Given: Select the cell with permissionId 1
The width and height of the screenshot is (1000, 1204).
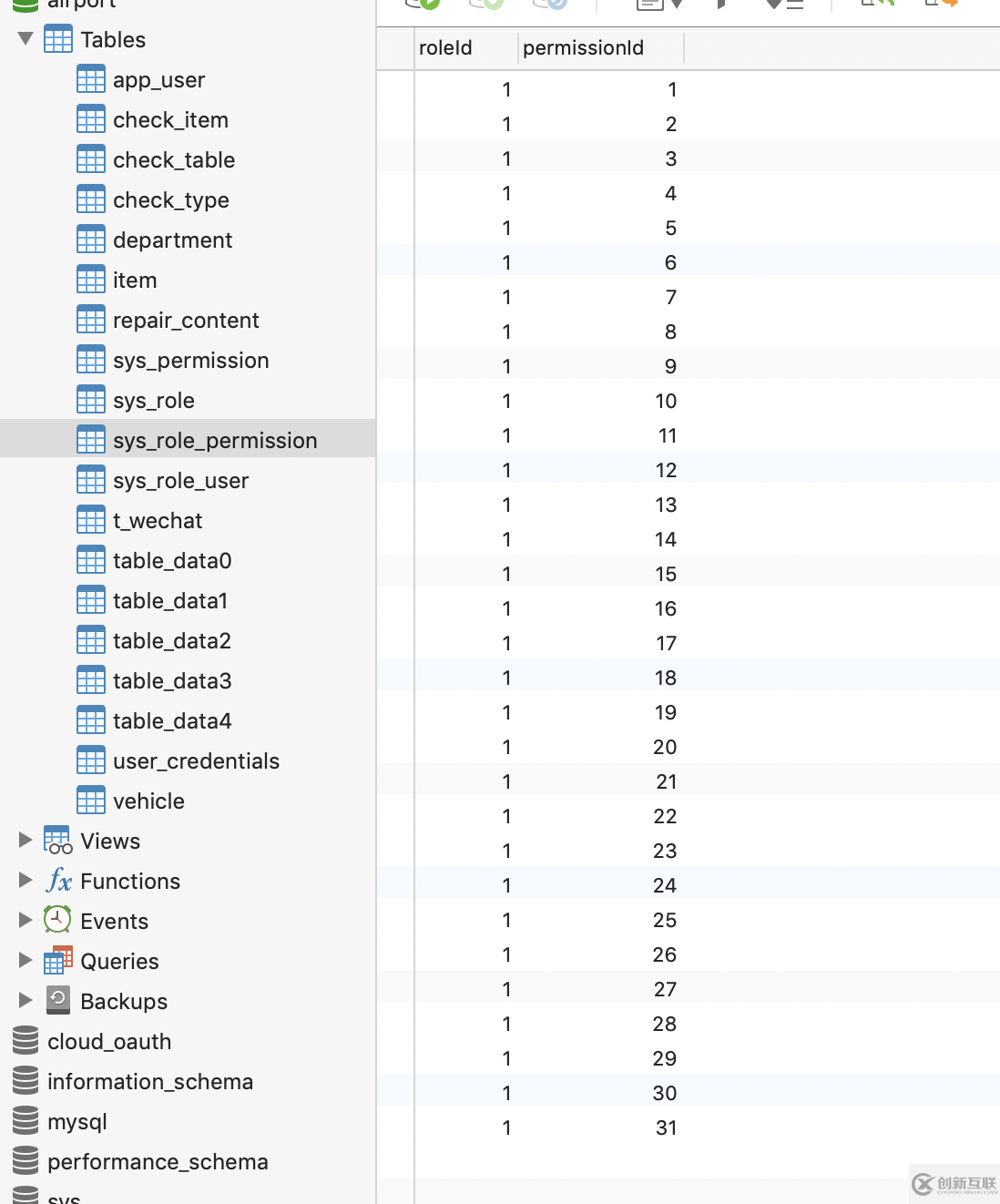Looking at the screenshot, I should (601, 89).
